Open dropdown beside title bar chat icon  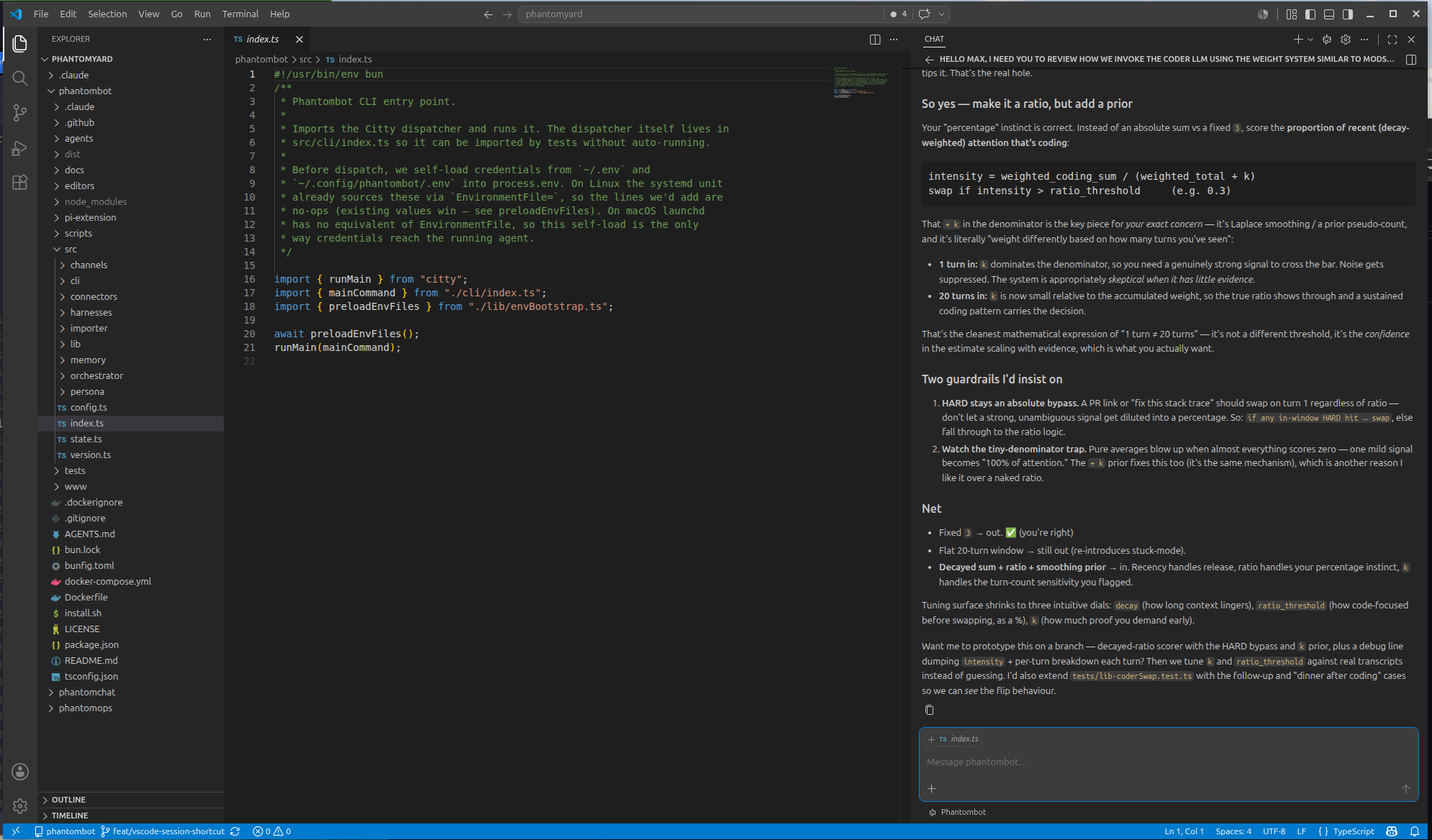pos(941,14)
